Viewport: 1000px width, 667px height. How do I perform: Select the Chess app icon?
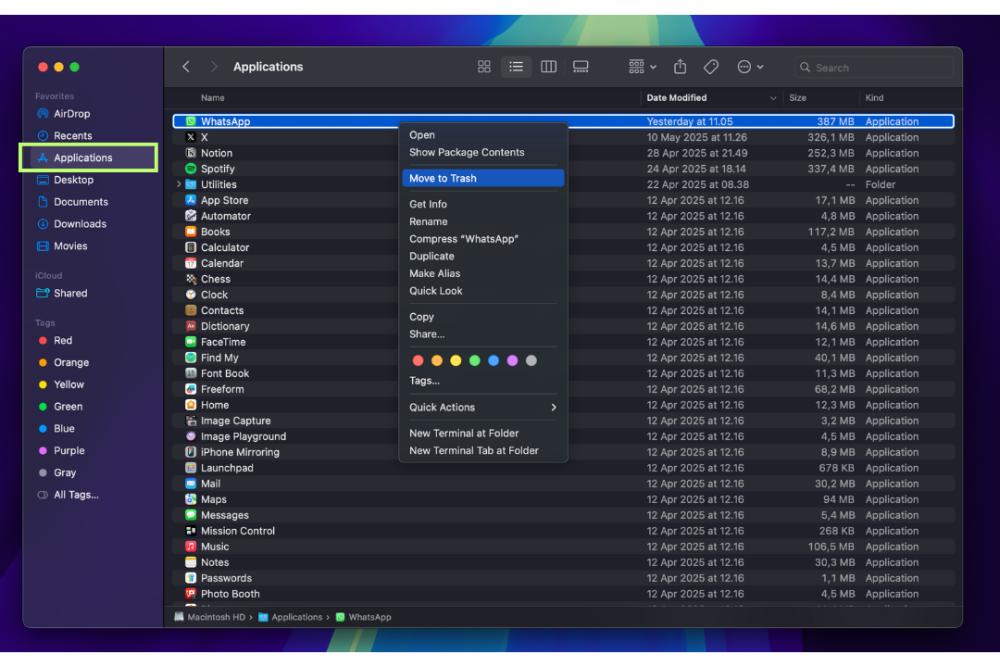click(x=191, y=279)
